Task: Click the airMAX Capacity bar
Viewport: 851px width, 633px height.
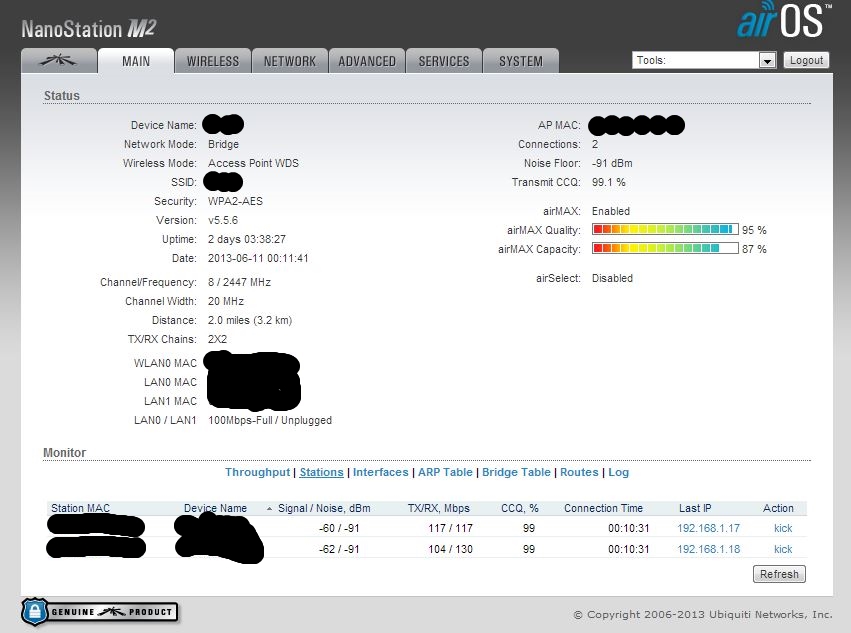Action: (665, 248)
